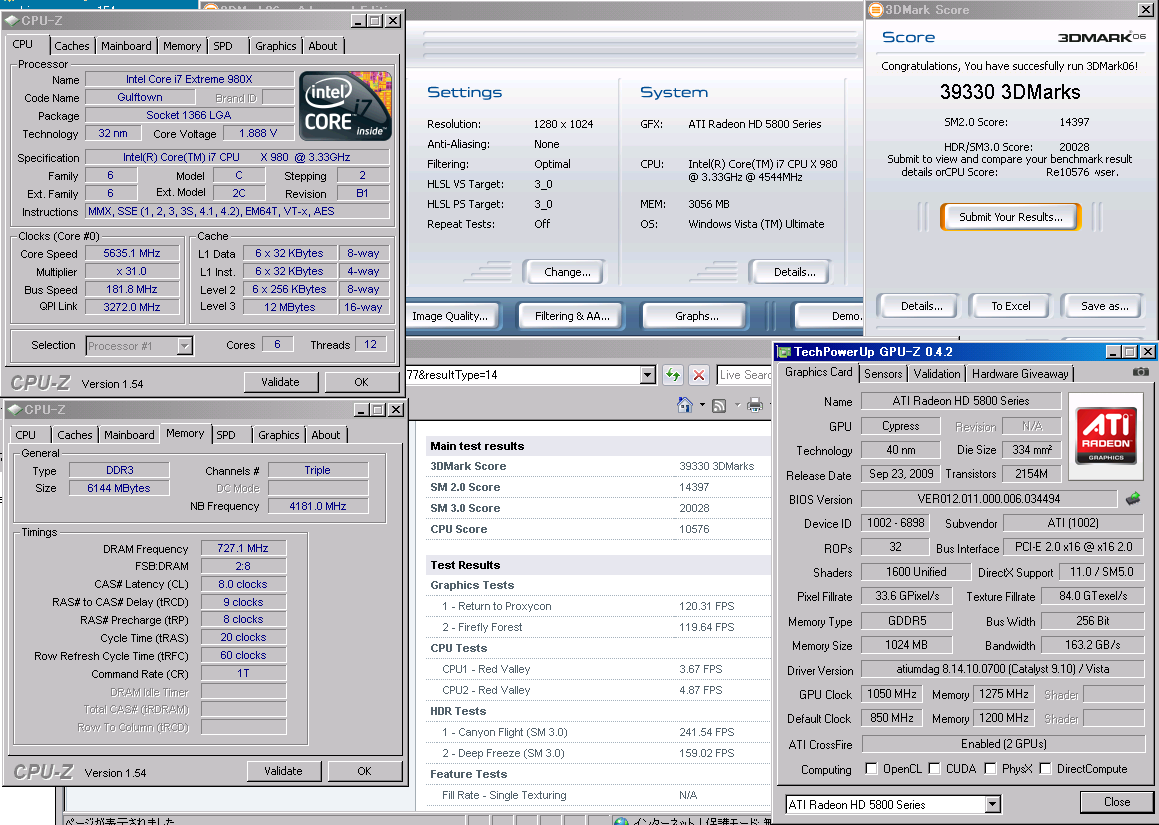This screenshot has width=1159, height=825.
Task: Click the GPU-Z title bar application icon
Action: [x=784, y=352]
